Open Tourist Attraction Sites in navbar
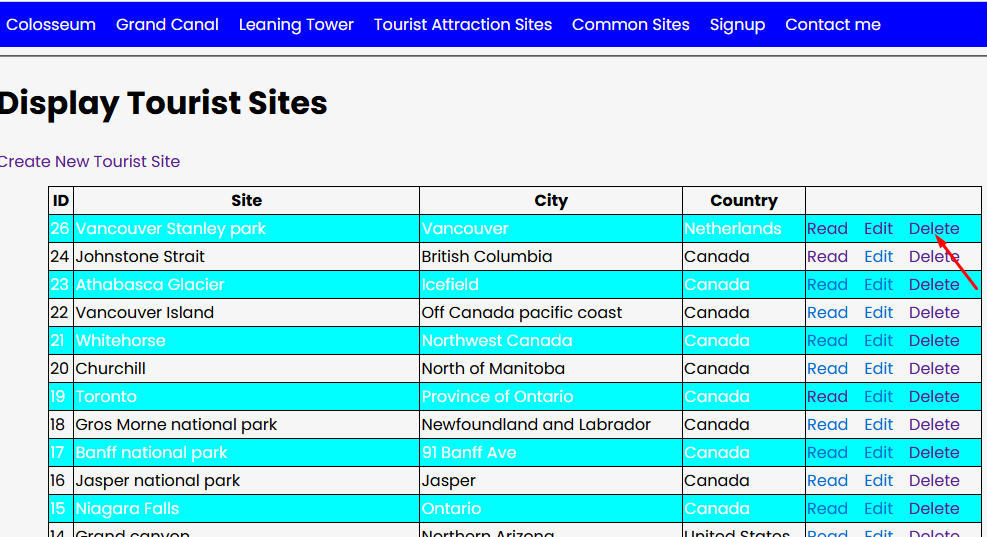The width and height of the screenshot is (987, 537). click(x=463, y=24)
